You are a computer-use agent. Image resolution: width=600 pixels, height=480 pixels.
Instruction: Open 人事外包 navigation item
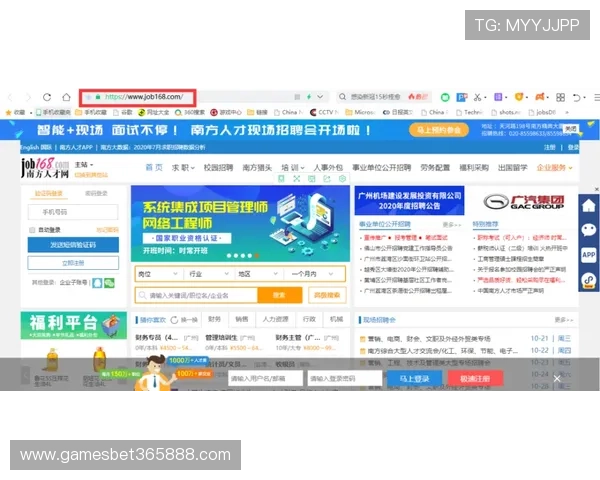pyautogui.click(x=328, y=168)
